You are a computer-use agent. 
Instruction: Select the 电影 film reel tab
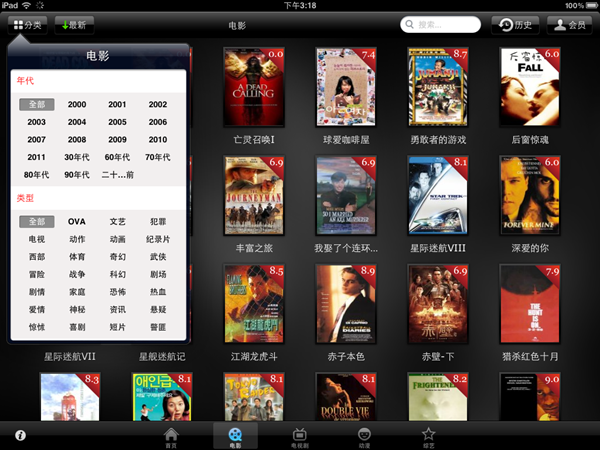point(235,437)
